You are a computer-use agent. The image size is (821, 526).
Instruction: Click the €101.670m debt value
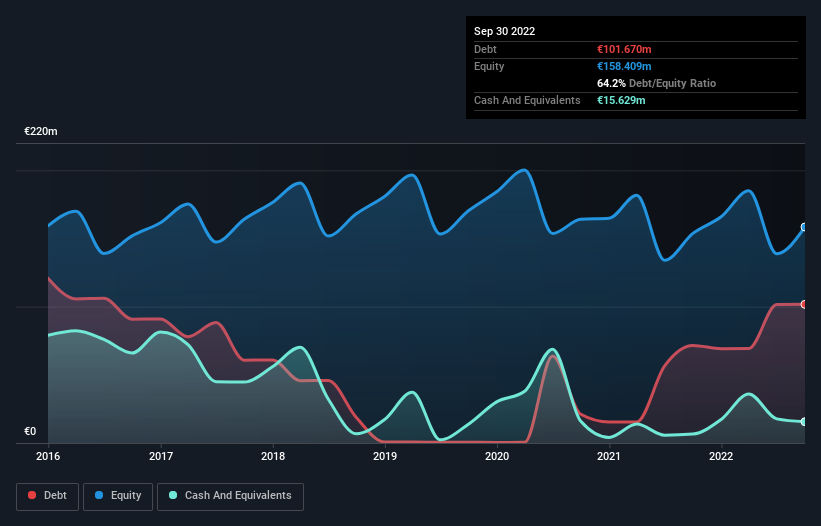point(624,49)
